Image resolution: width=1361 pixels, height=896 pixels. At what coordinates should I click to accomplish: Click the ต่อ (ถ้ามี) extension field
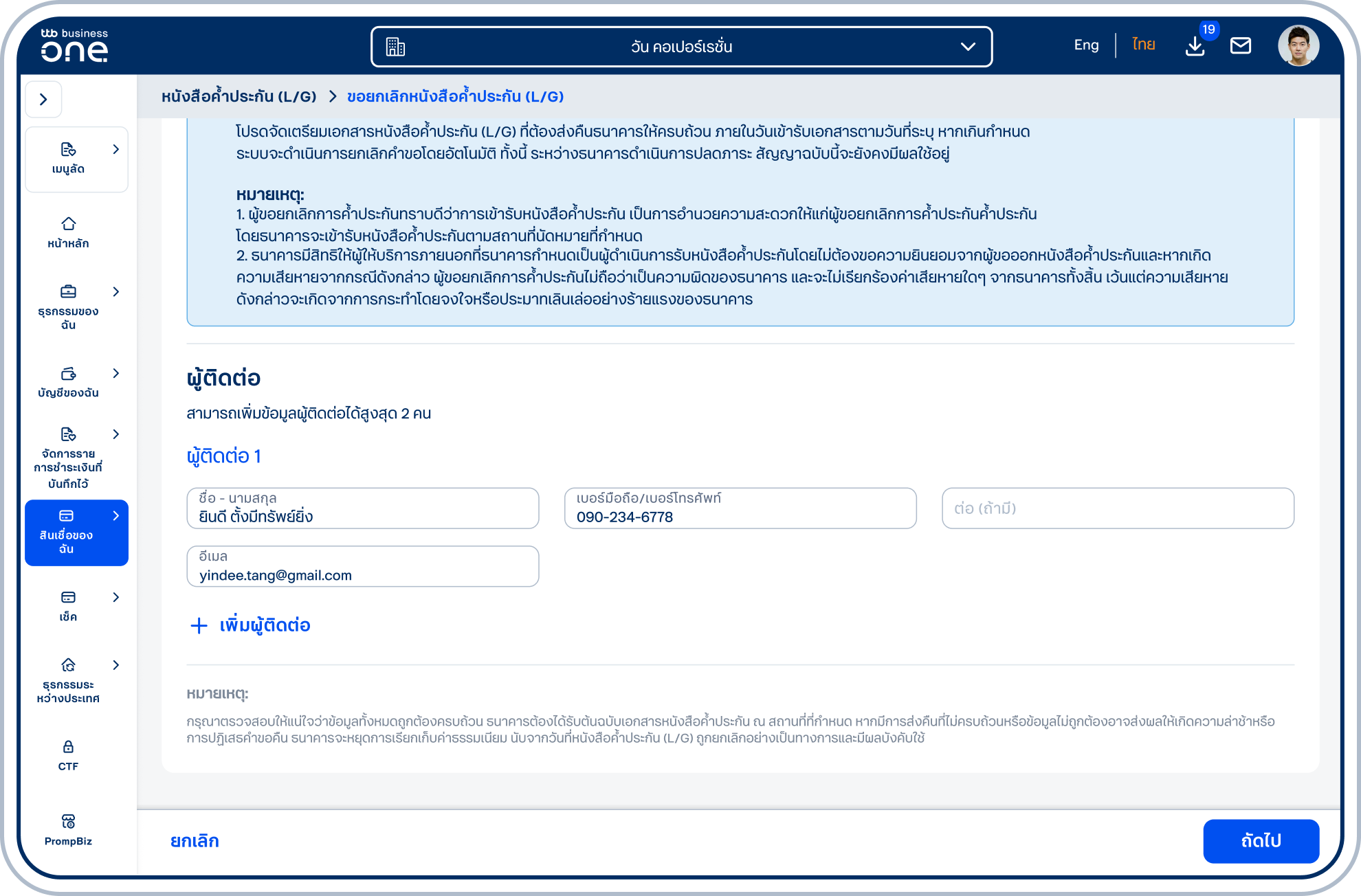tap(1118, 508)
